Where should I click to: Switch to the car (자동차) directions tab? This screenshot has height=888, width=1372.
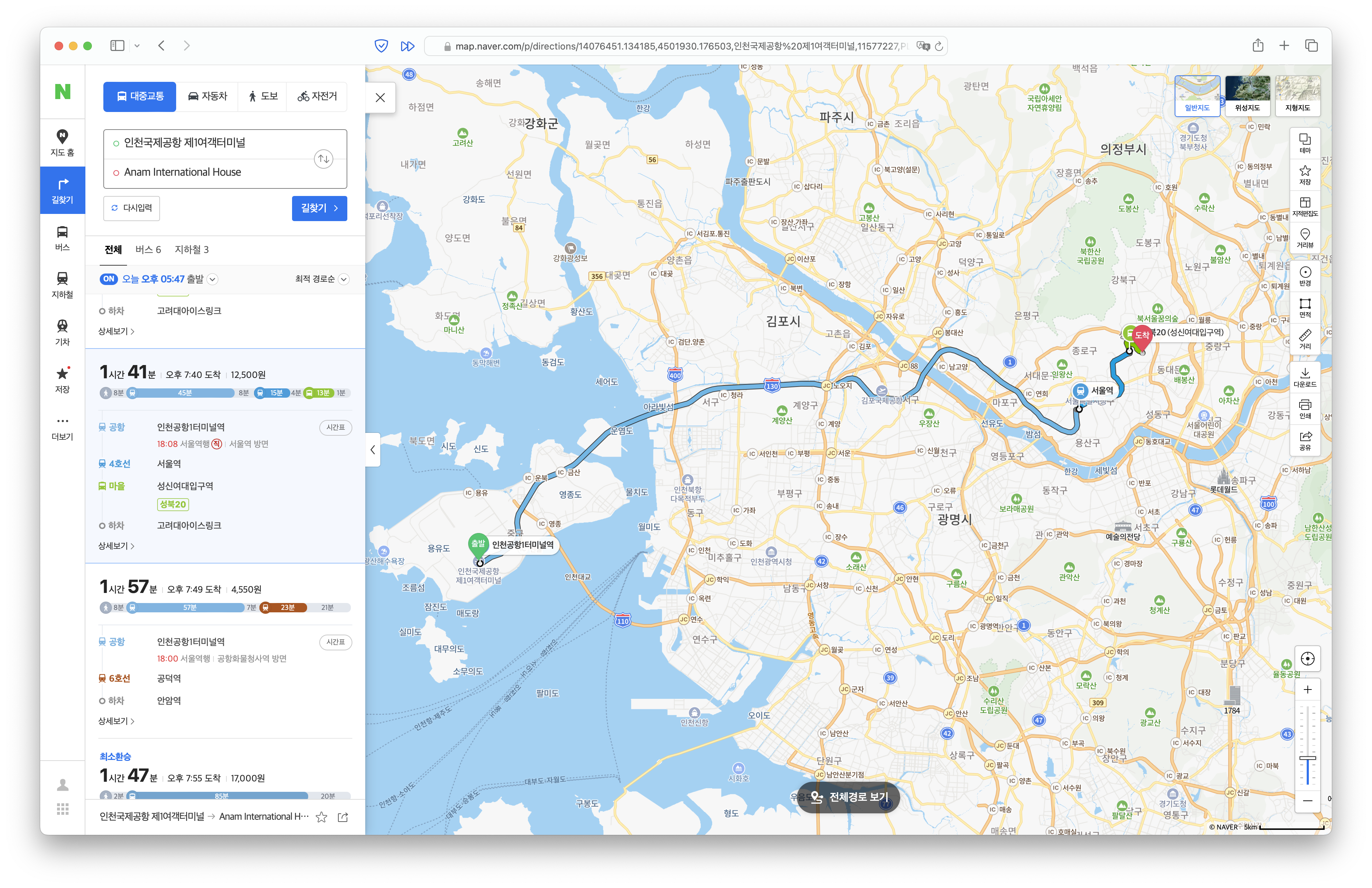point(208,96)
